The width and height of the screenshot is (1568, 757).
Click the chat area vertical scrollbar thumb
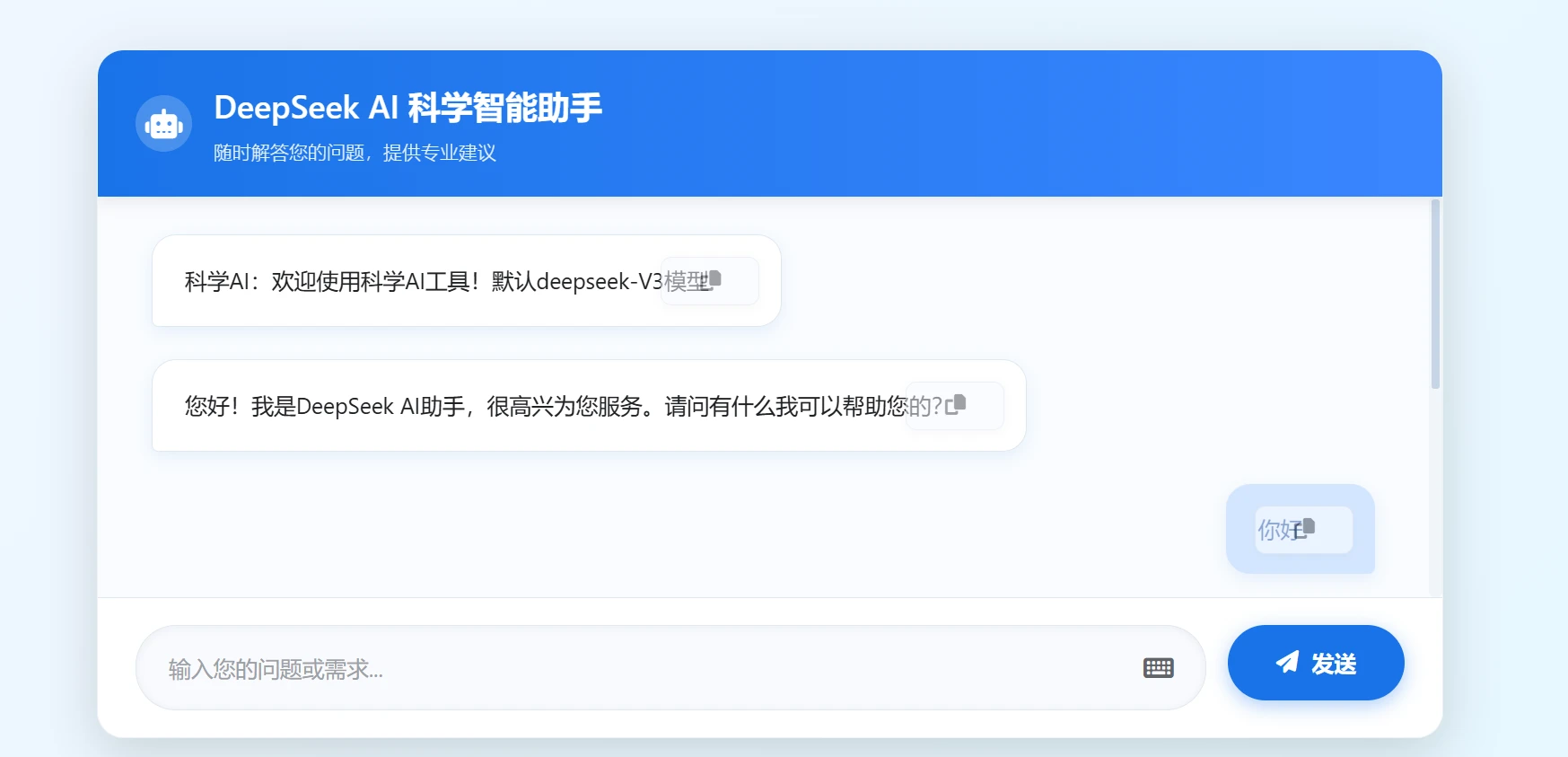click(x=1434, y=295)
